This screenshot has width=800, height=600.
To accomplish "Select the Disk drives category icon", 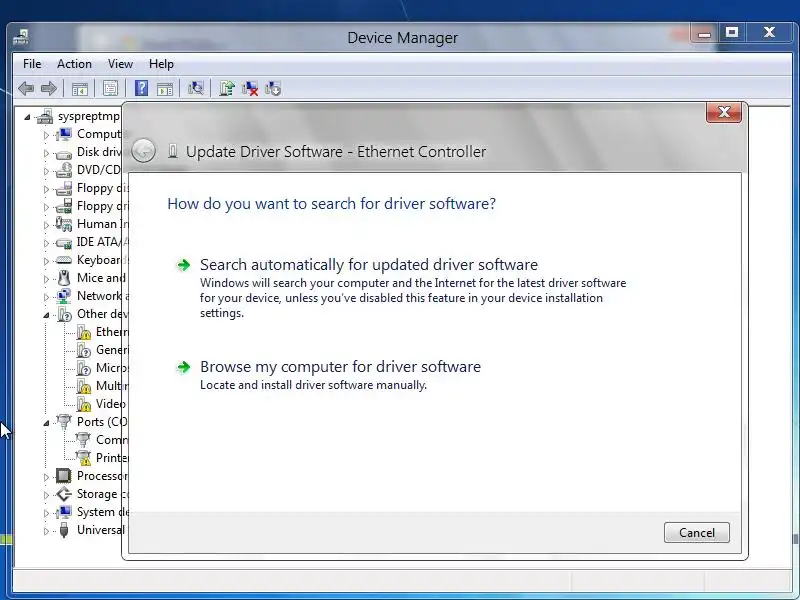I will point(64,153).
